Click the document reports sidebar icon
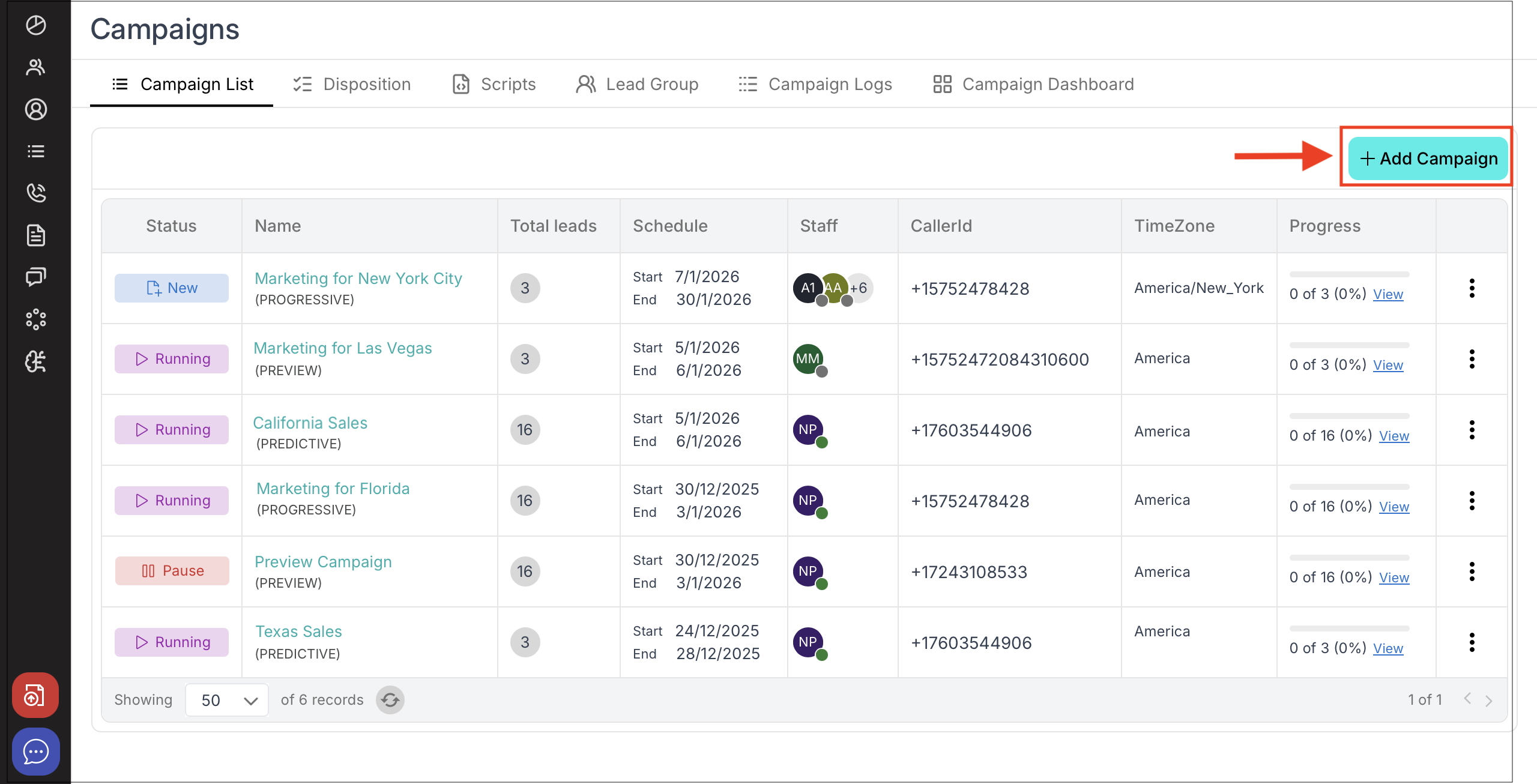Image resolution: width=1537 pixels, height=784 pixels. tap(36, 235)
